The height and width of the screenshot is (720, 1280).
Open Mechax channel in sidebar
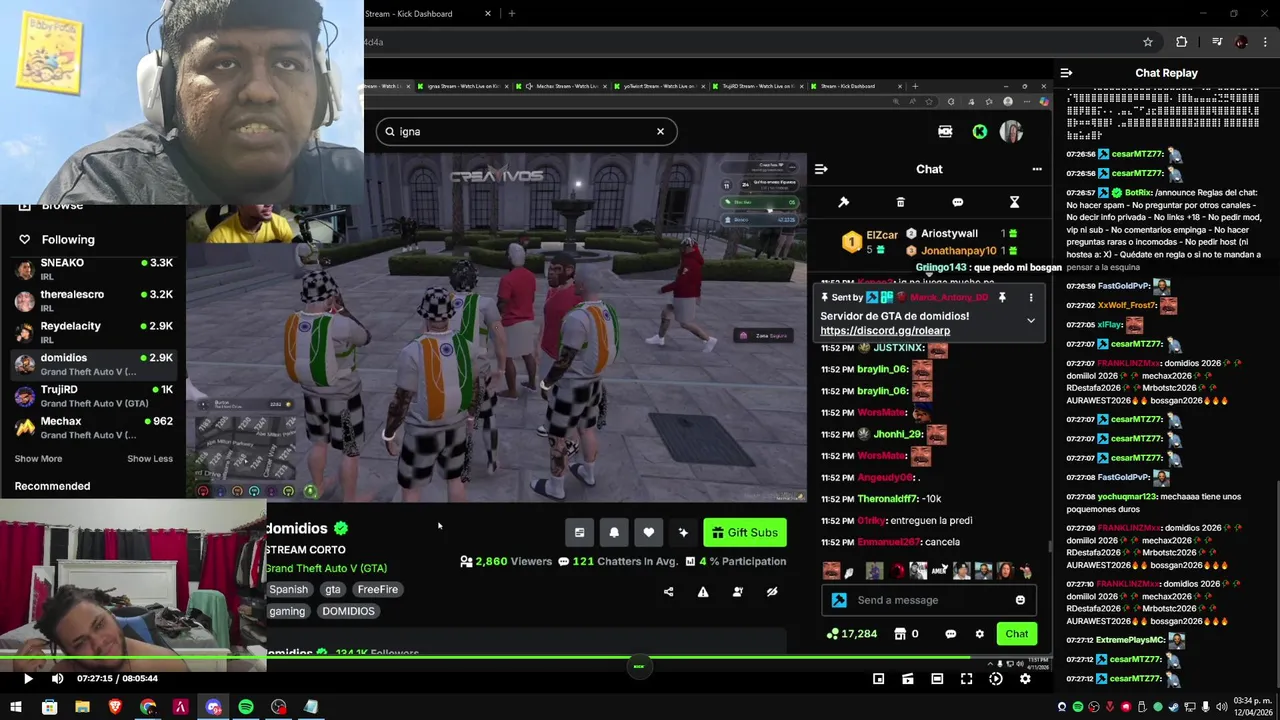(93, 428)
